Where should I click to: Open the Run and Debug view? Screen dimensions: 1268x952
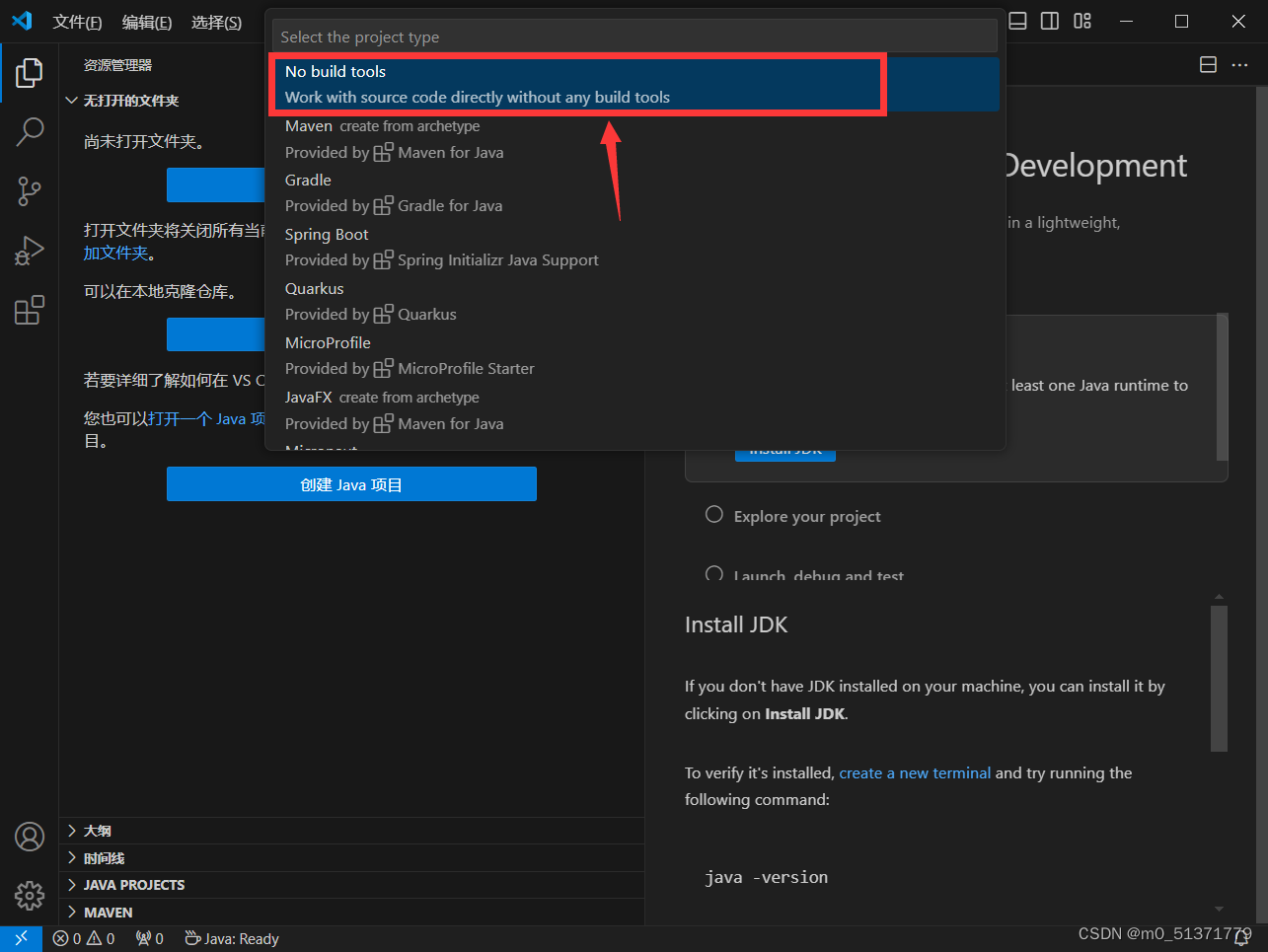[x=30, y=251]
